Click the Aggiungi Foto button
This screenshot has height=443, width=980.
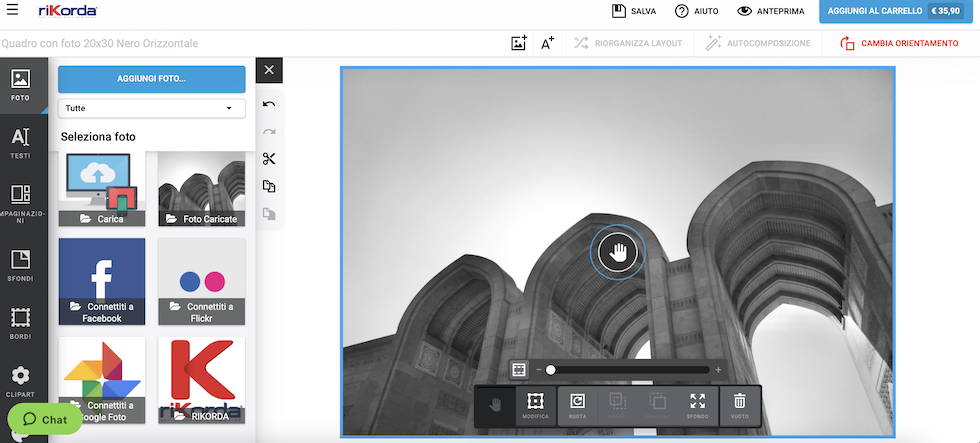click(151, 78)
